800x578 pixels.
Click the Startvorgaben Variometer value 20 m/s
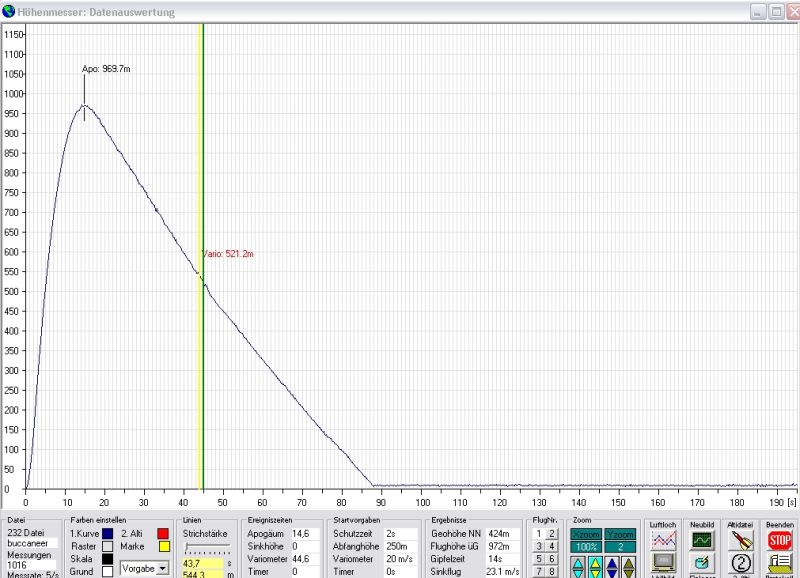pyautogui.click(x=401, y=559)
